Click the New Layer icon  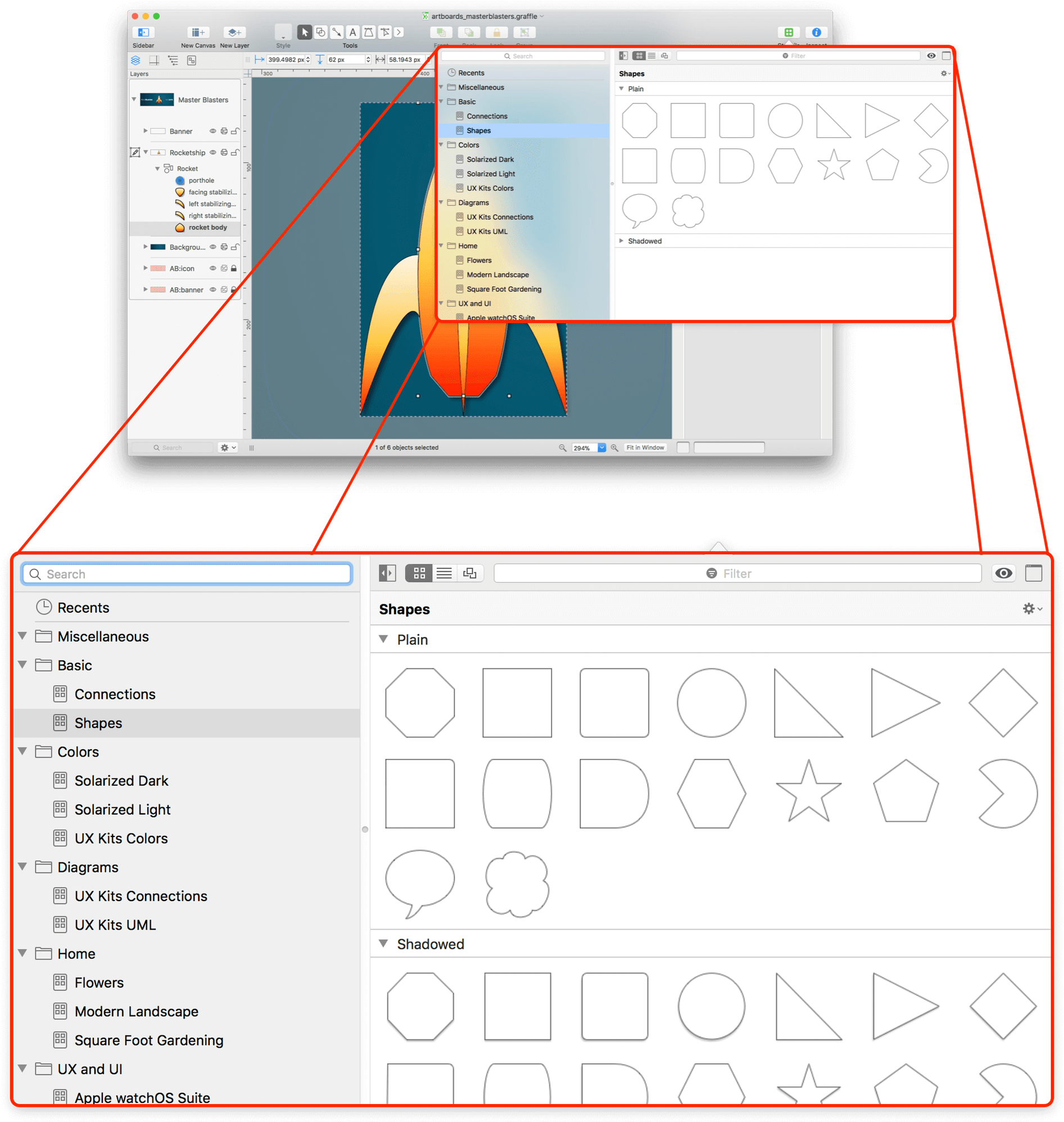coord(234,33)
